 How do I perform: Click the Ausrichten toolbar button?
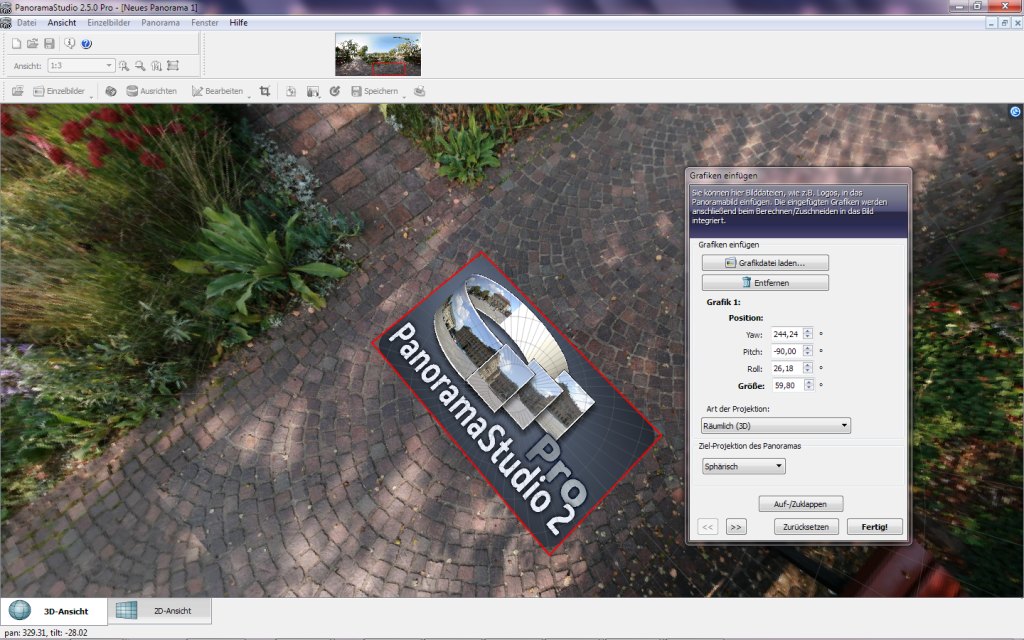(152, 91)
